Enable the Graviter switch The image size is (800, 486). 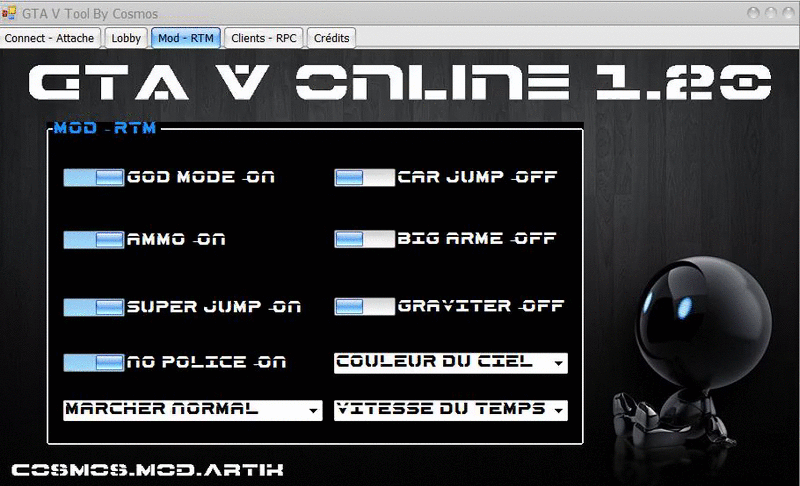pos(364,306)
